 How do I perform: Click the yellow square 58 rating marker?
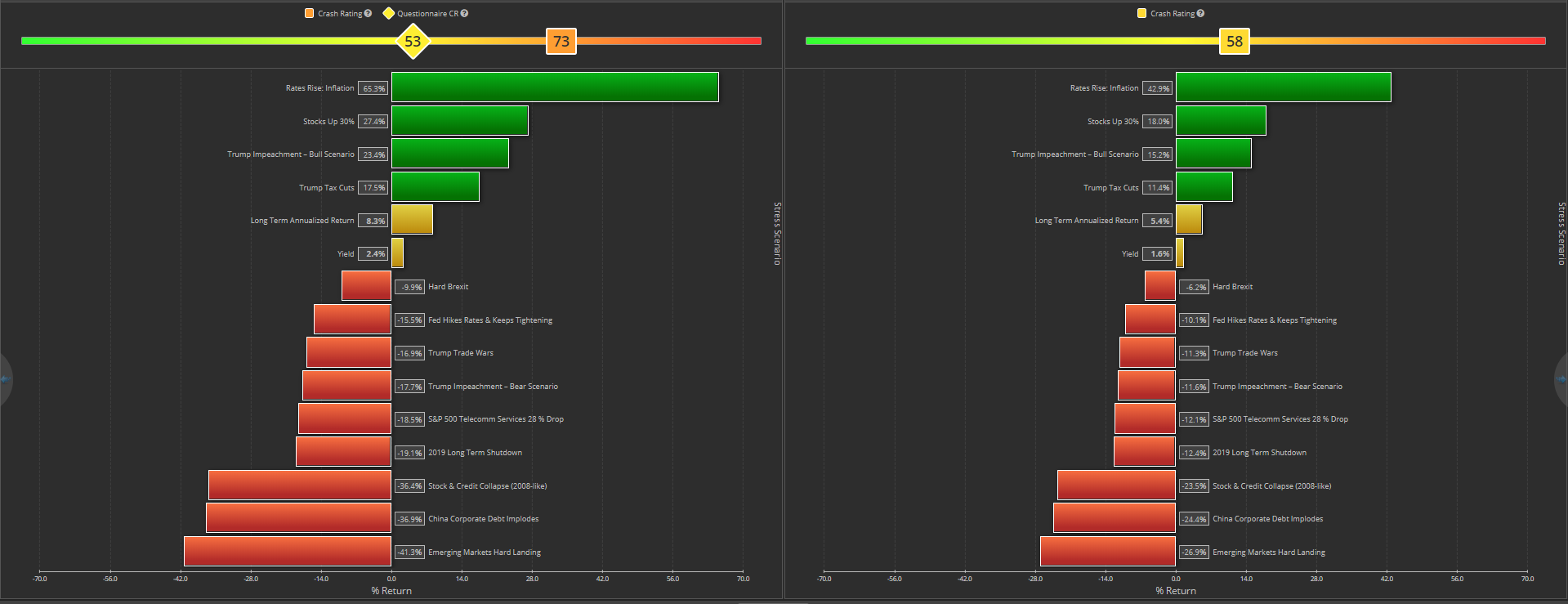pos(1234,42)
